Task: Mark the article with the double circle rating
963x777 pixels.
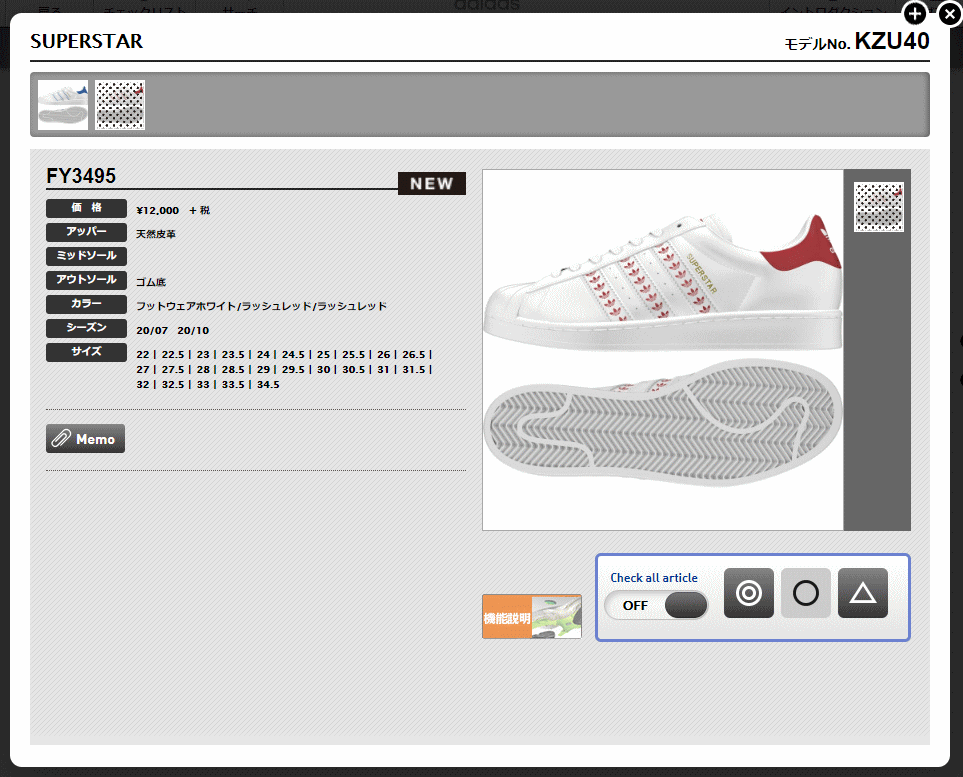Action: click(x=749, y=593)
